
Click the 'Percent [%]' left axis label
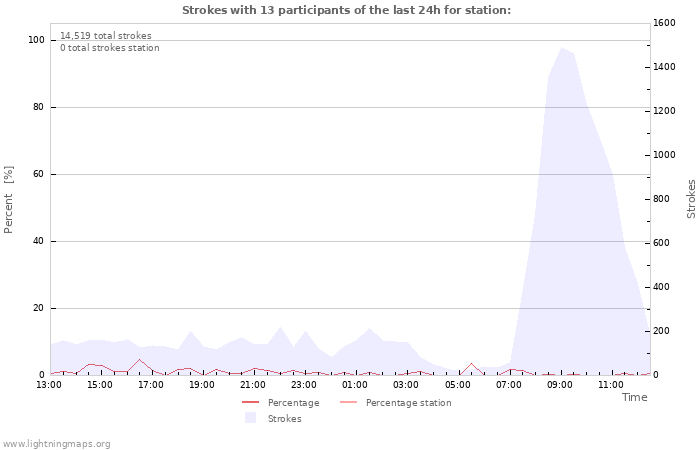8,200
